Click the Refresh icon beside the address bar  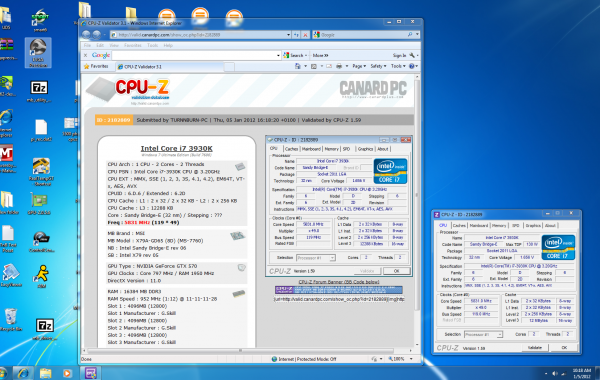(297, 35)
